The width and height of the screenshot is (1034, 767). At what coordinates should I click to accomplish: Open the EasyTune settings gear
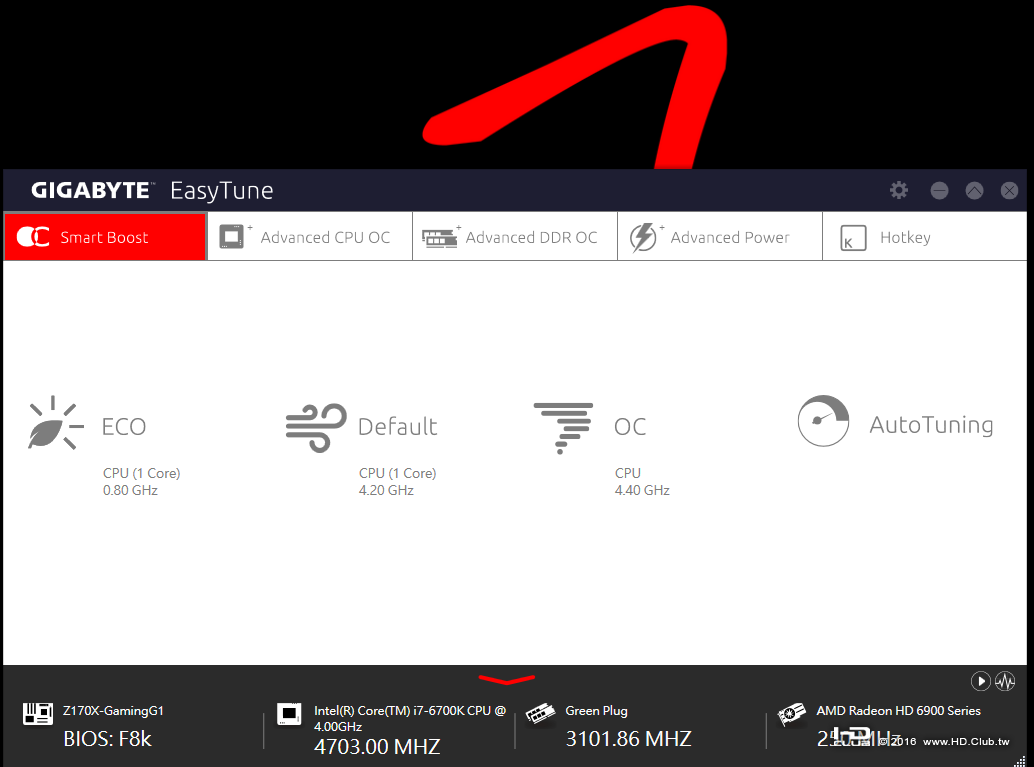click(x=899, y=191)
